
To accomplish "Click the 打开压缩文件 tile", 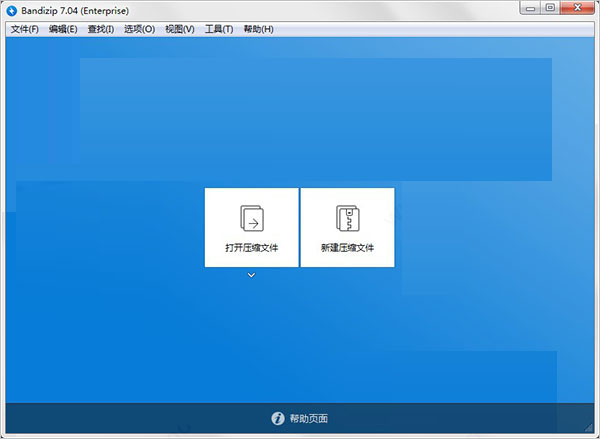I will tap(251, 227).
